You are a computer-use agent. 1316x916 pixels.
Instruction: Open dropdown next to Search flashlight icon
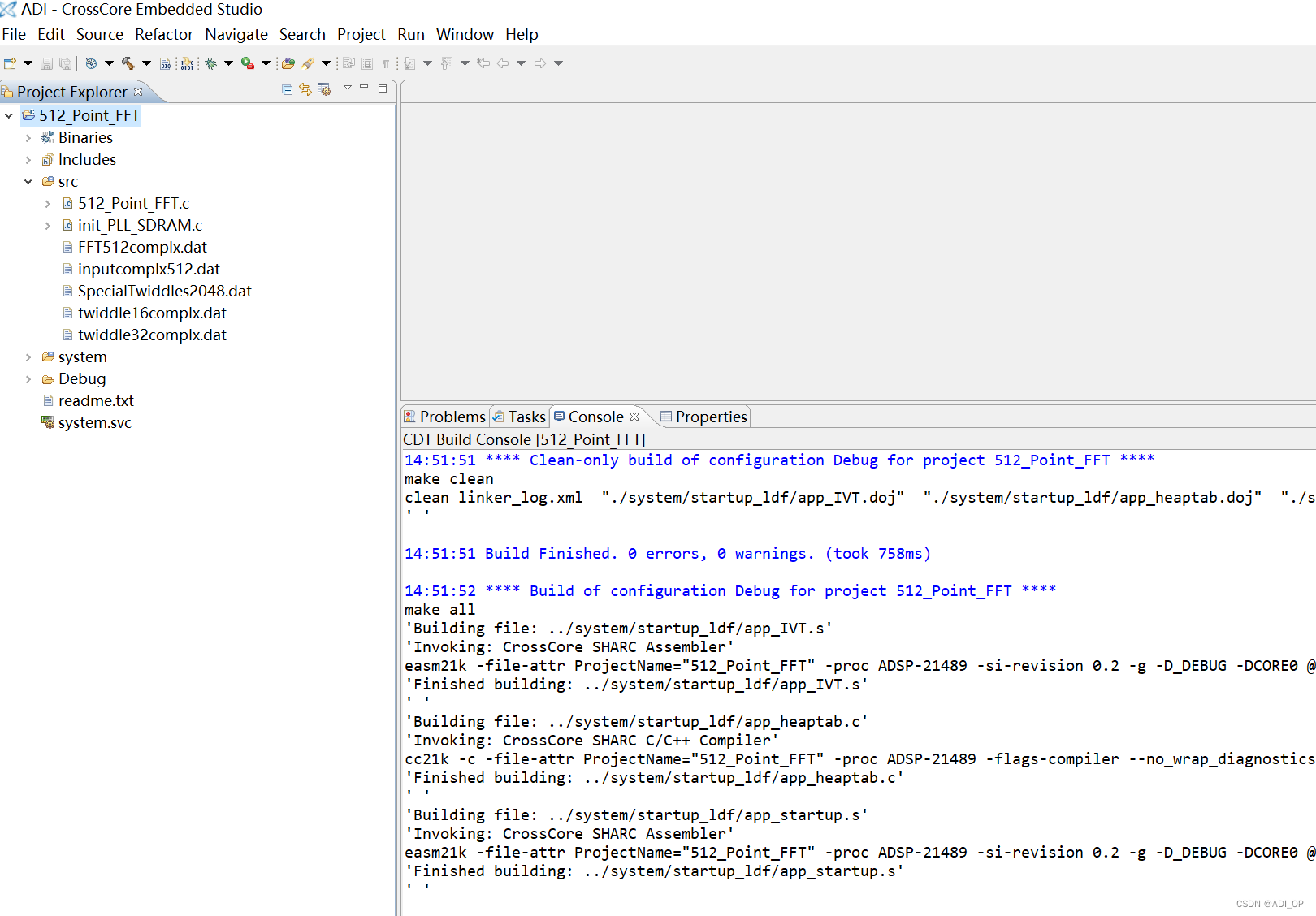326,63
